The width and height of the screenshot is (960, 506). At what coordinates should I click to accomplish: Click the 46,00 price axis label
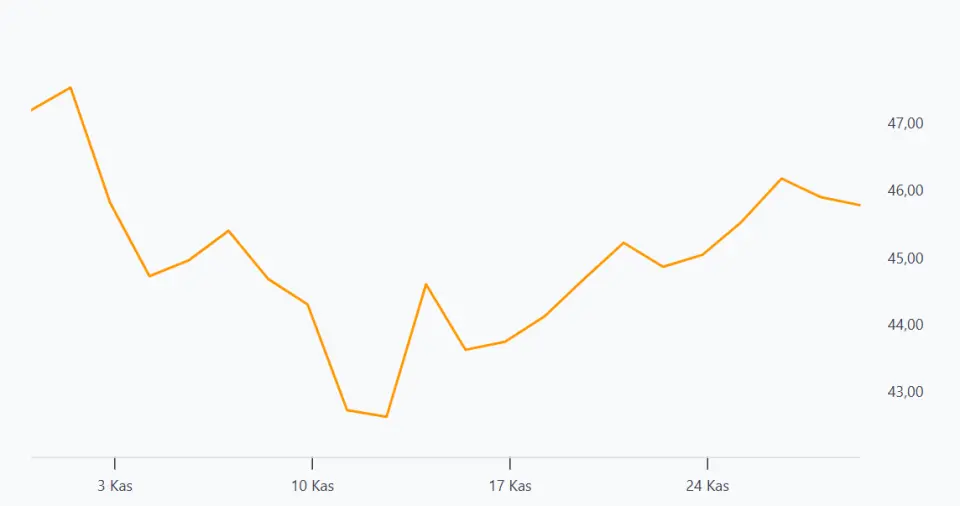click(x=905, y=190)
